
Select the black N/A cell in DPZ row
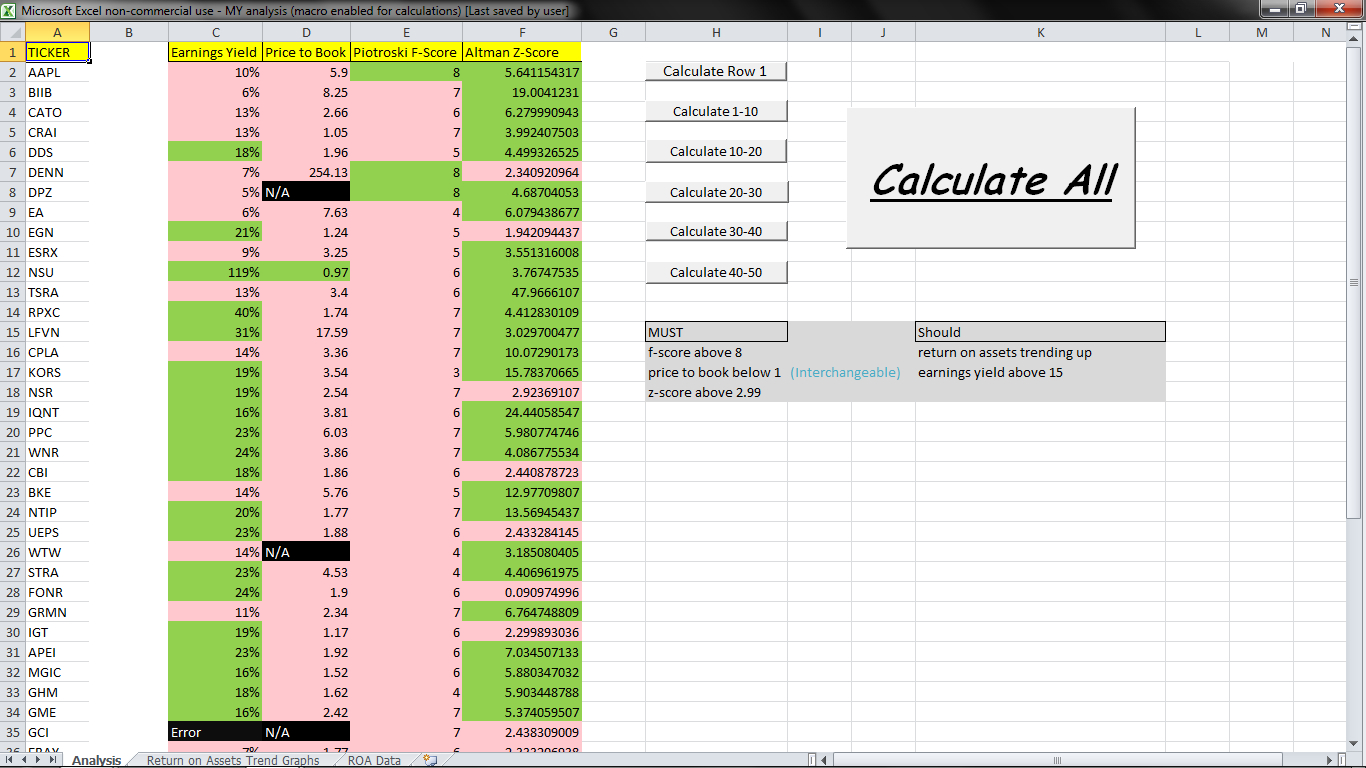pyautogui.click(x=306, y=192)
